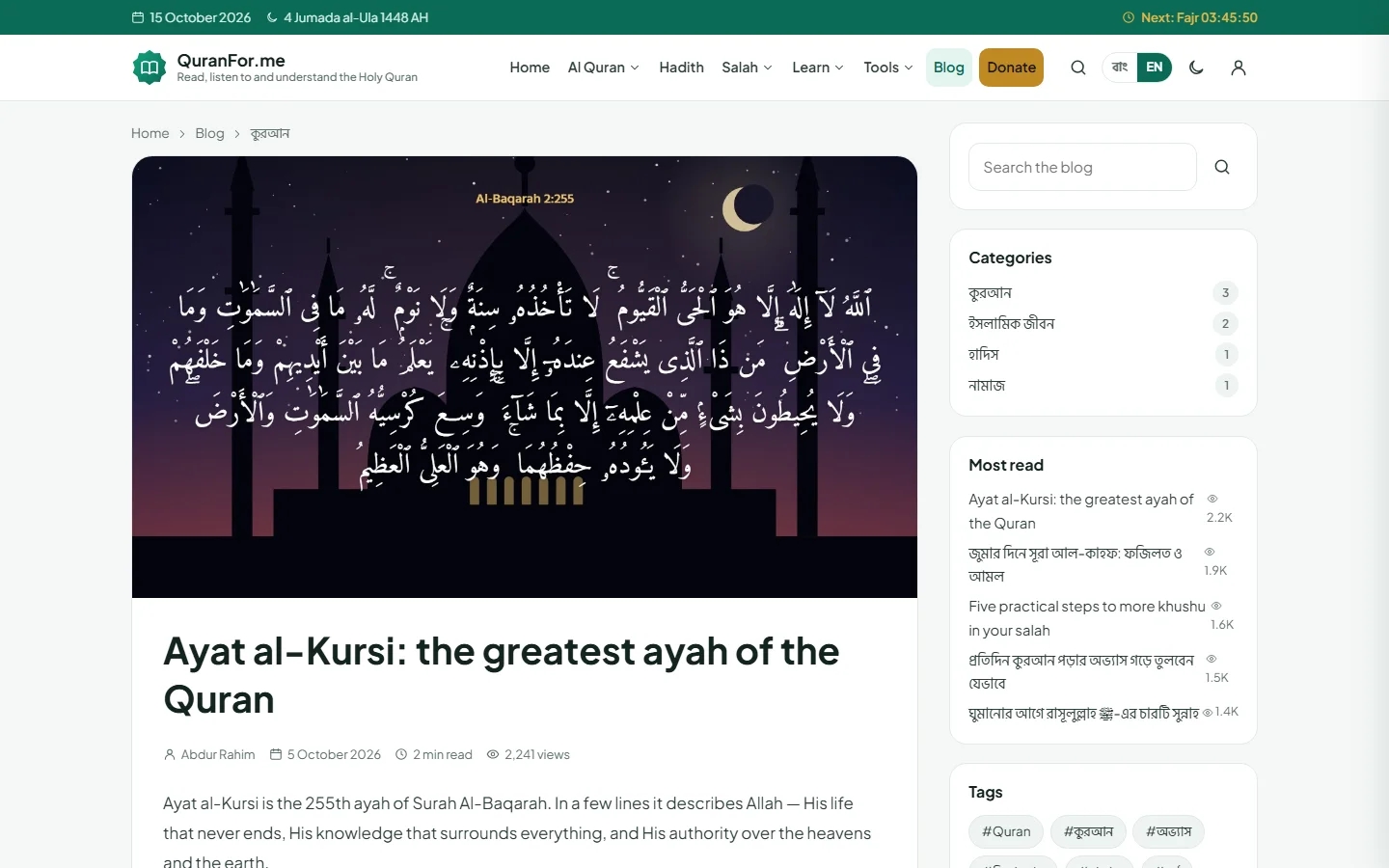Click the clock icon beside 2 min read
Screen dimensions: 1389x868
click(x=401, y=754)
